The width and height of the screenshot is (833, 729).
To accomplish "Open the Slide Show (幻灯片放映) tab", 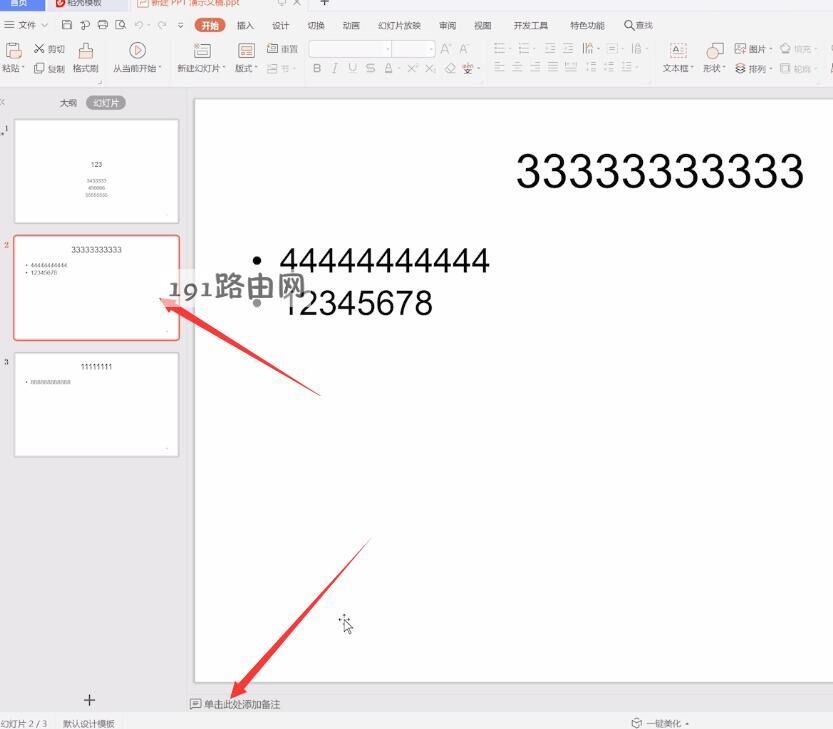I will [399, 25].
